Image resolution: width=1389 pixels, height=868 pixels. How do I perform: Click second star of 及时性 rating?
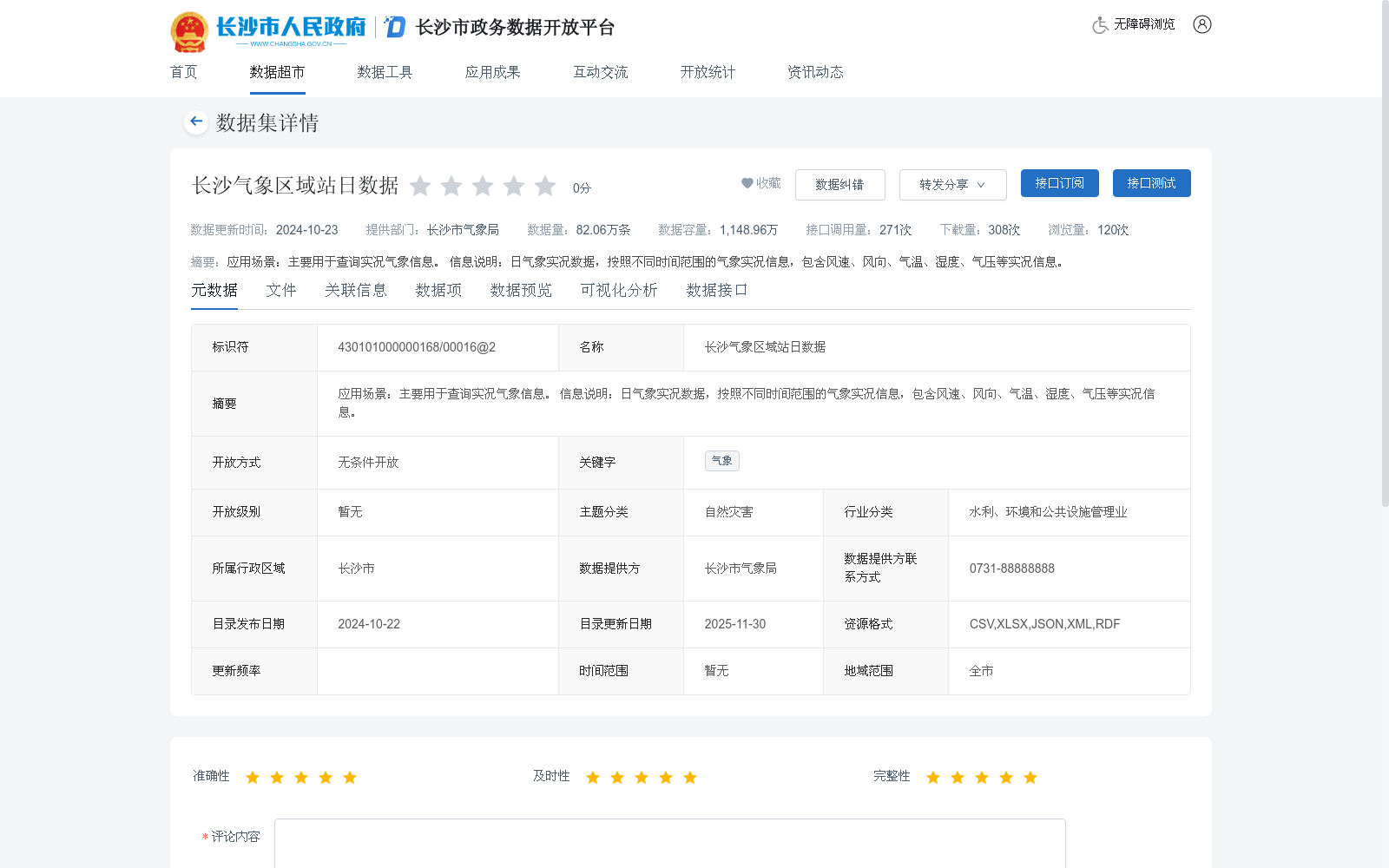coord(617,777)
